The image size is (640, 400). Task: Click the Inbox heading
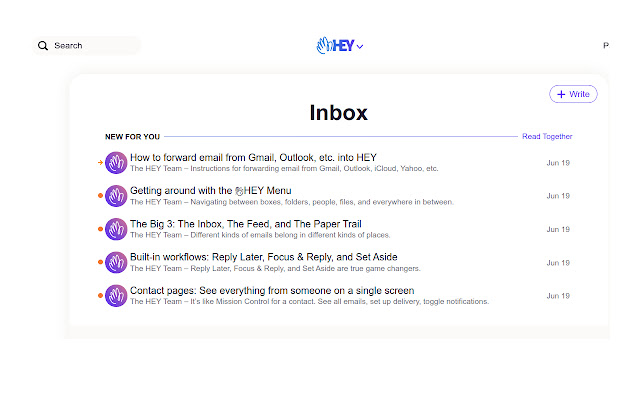coord(338,113)
